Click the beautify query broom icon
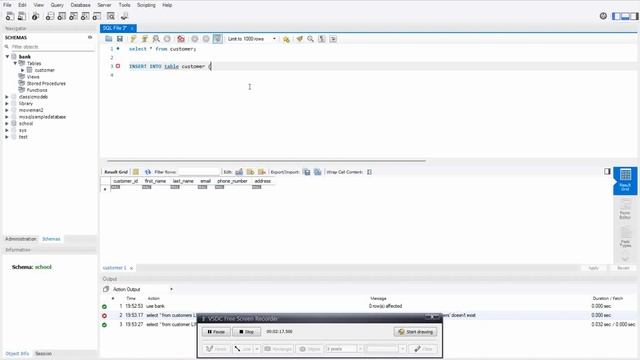The height and width of the screenshot is (360, 640). pyautogui.click(x=300, y=39)
